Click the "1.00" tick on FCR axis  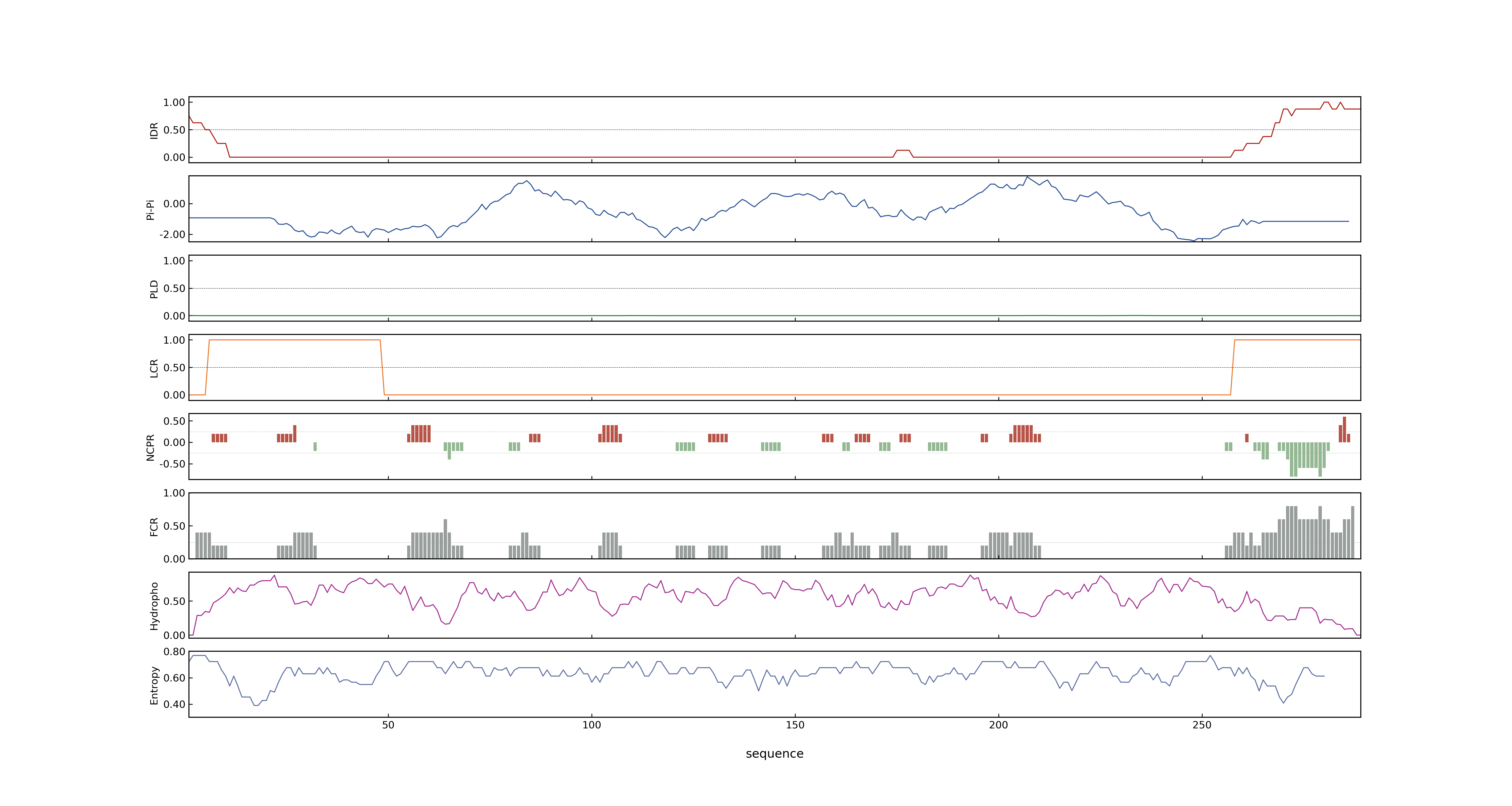point(174,493)
